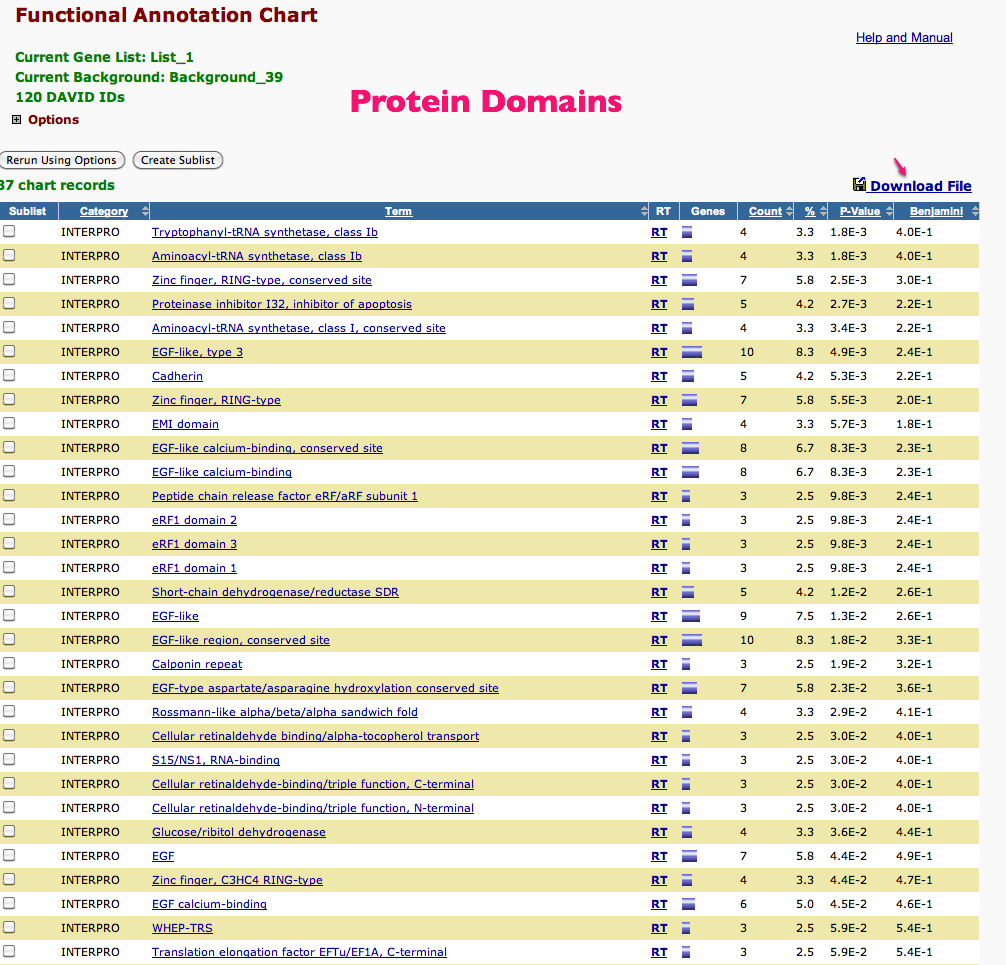
Task: Check the EGF-like row checkbox
Action: coord(9,615)
